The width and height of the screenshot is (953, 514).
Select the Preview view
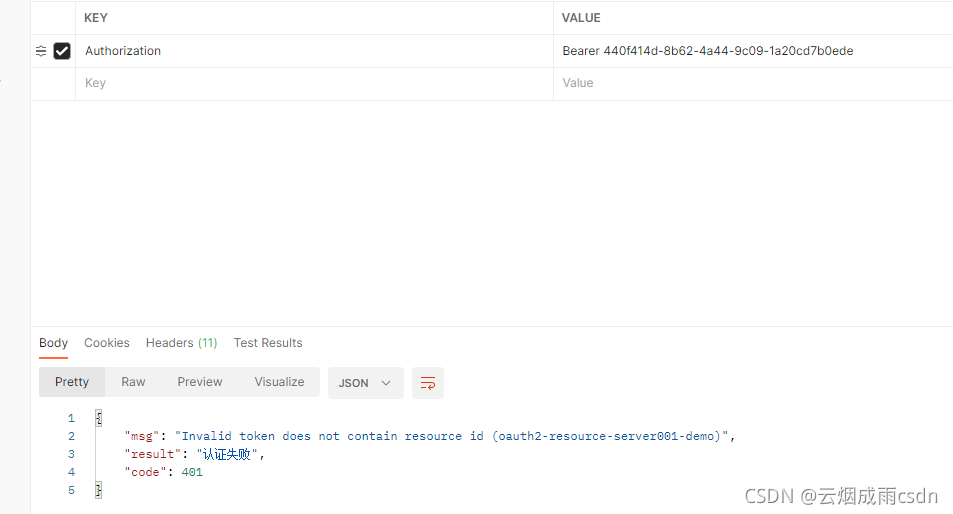click(200, 382)
